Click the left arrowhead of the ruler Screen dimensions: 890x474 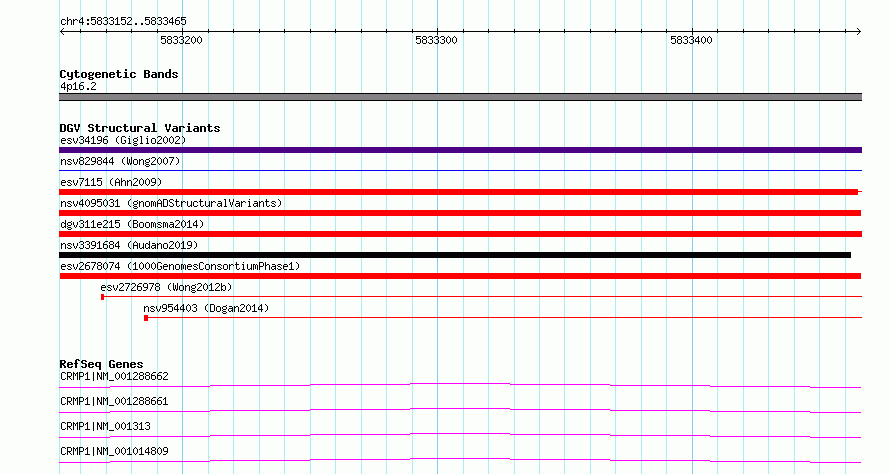click(62, 32)
